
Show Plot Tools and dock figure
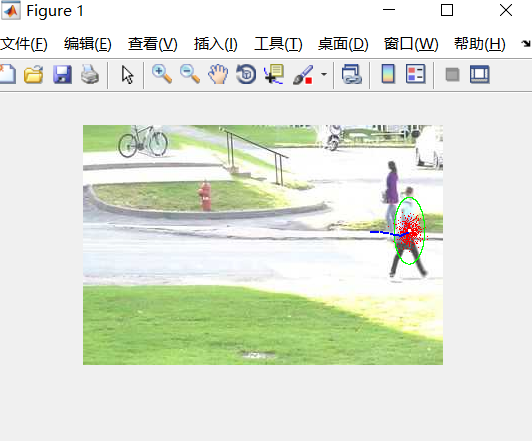click(x=480, y=74)
